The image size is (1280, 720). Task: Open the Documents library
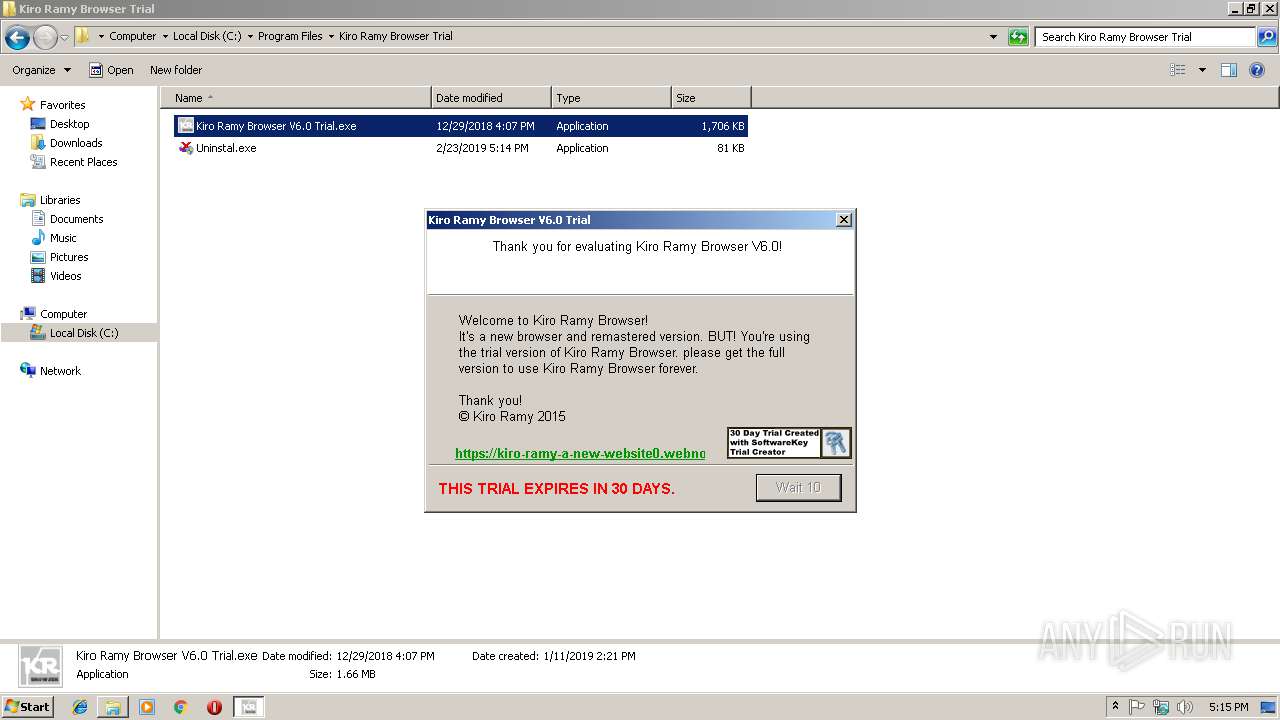[x=76, y=219]
